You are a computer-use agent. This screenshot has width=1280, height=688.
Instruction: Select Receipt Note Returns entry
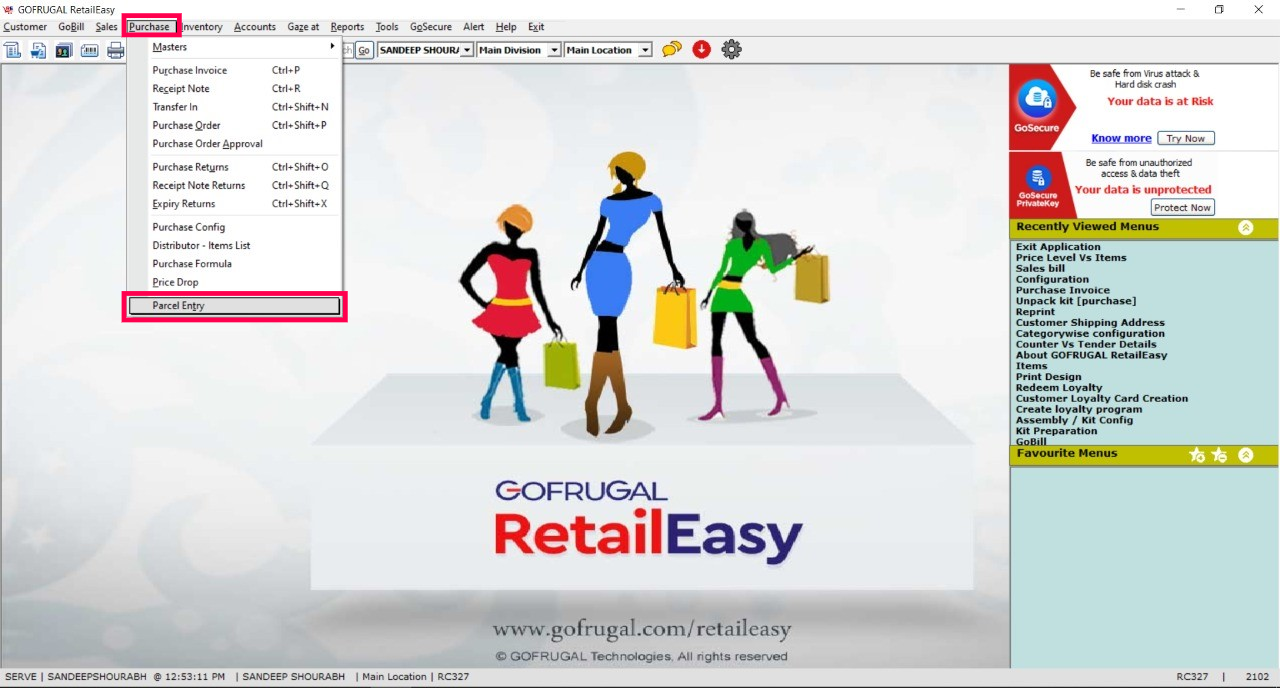235,185
